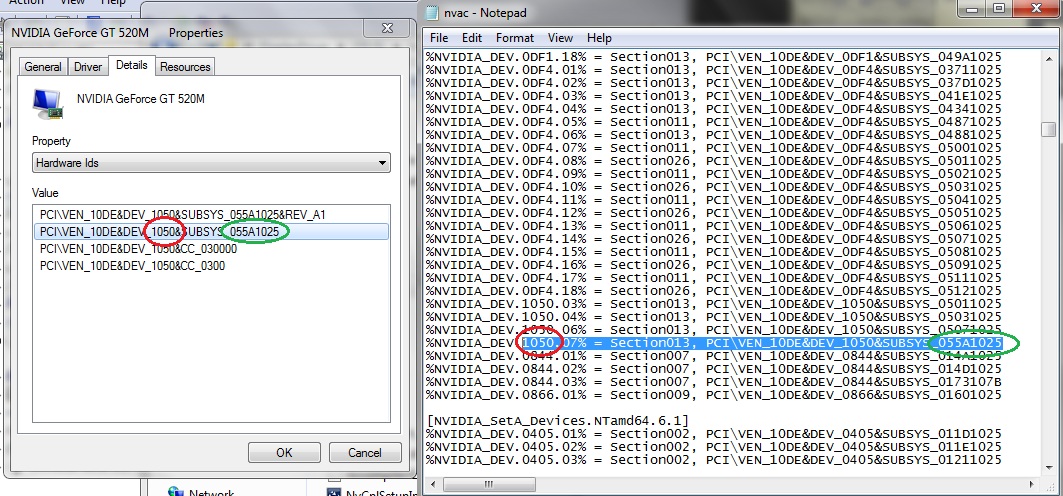The width and height of the screenshot is (1063, 496).
Task: Click the %NVIDIA_DEV.0DF4.12% line
Action: point(715,213)
